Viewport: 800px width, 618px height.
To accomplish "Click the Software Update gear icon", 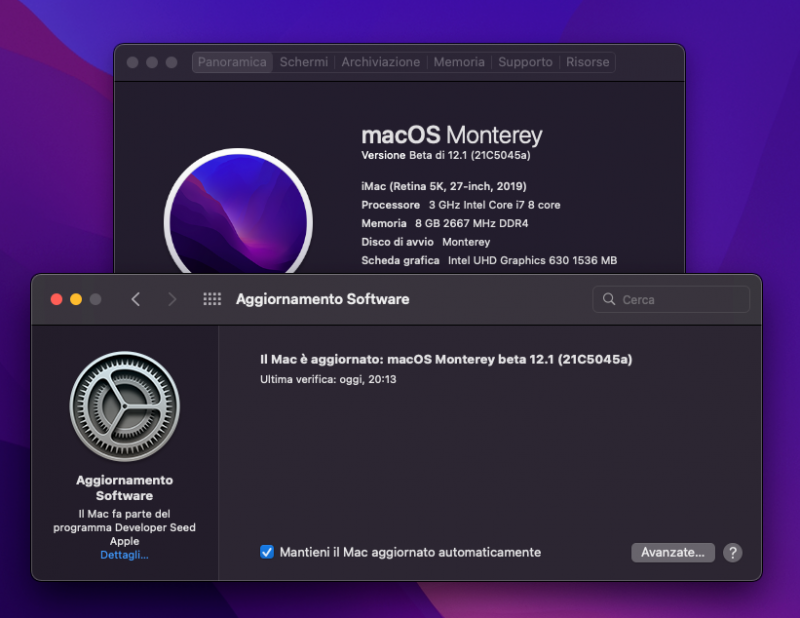I will tap(124, 406).
